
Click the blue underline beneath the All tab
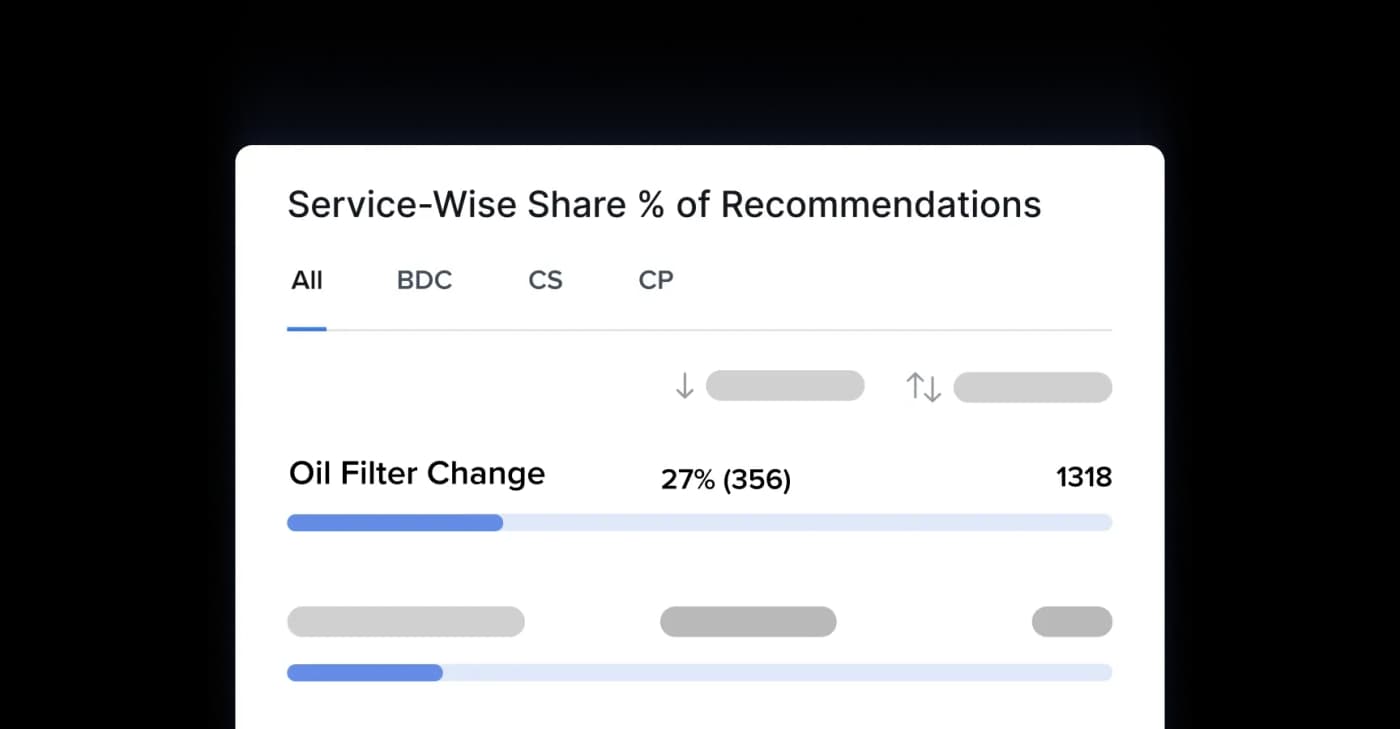[307, 328]
